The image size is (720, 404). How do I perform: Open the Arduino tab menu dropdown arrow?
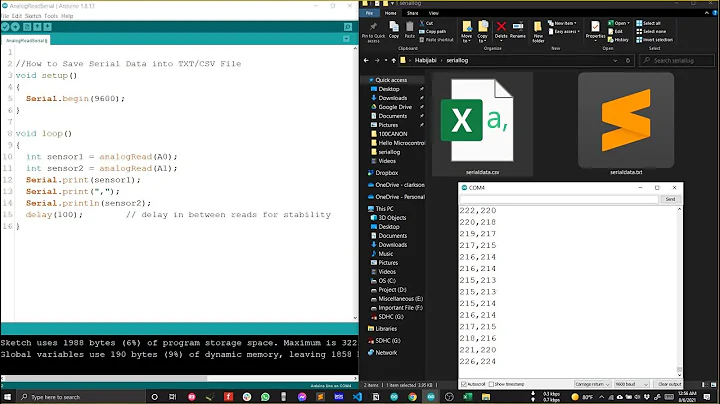click(x=346, y=39)
